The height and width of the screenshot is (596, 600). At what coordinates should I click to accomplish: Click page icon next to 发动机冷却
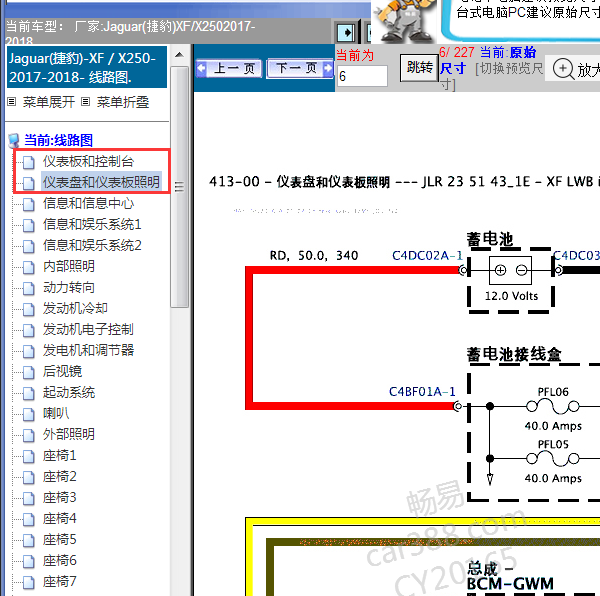[28, 310]
